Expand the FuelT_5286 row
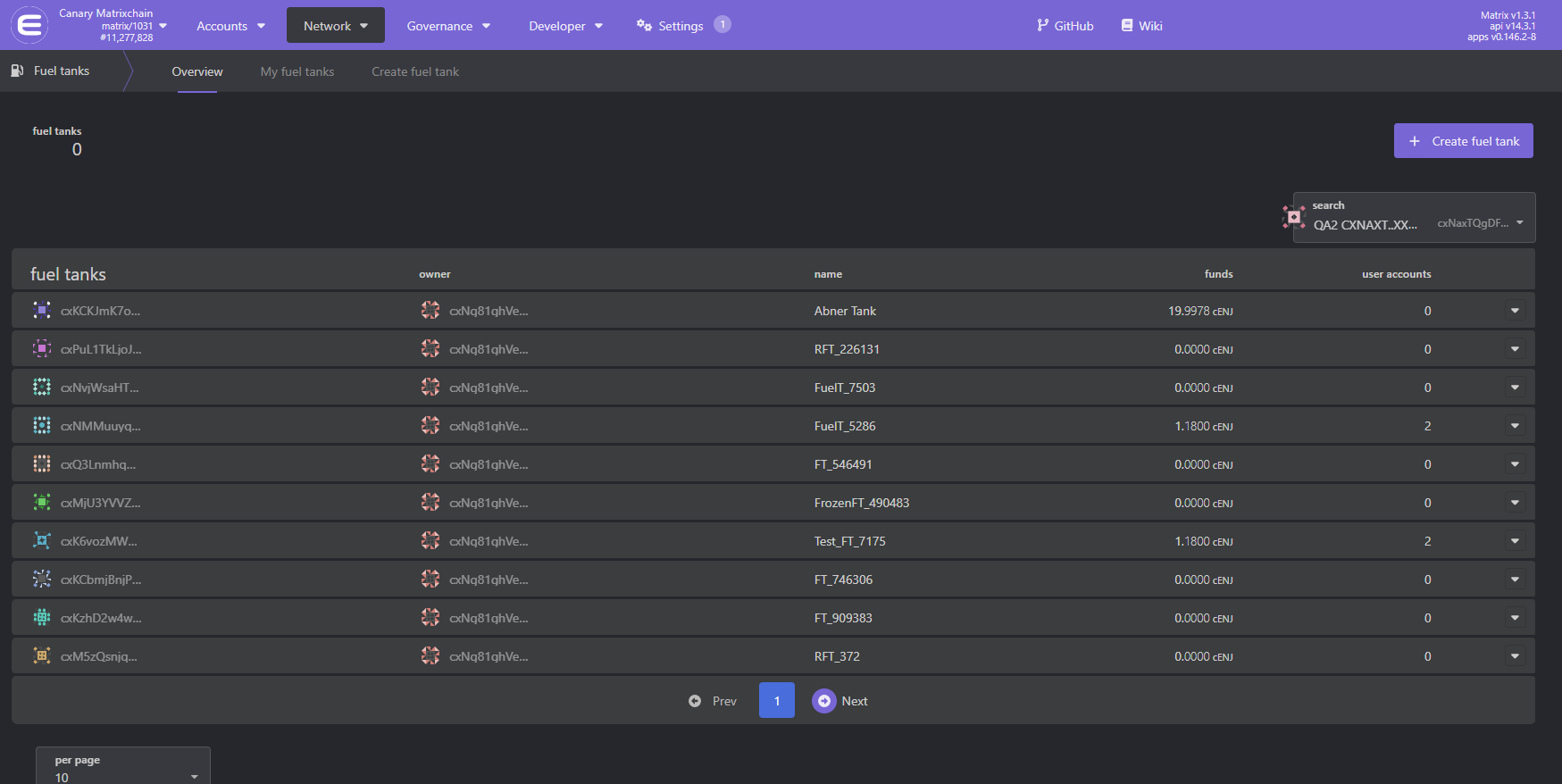The image size is (1562, 784). click(1515, 426)
